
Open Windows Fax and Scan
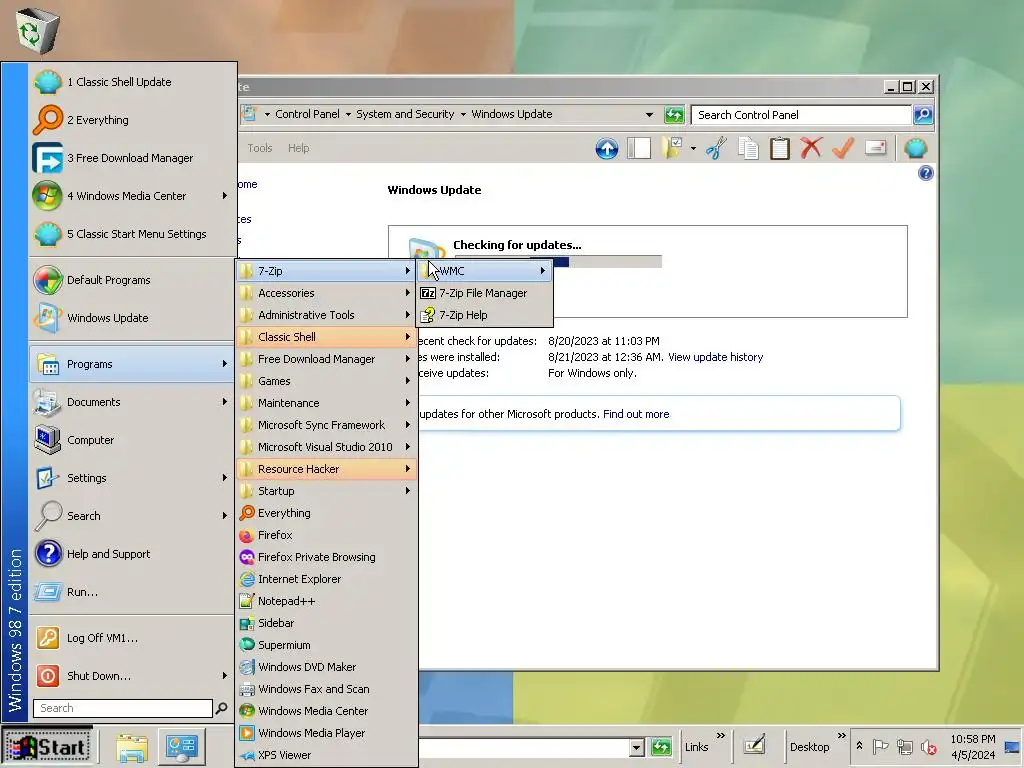pos(327,689)
